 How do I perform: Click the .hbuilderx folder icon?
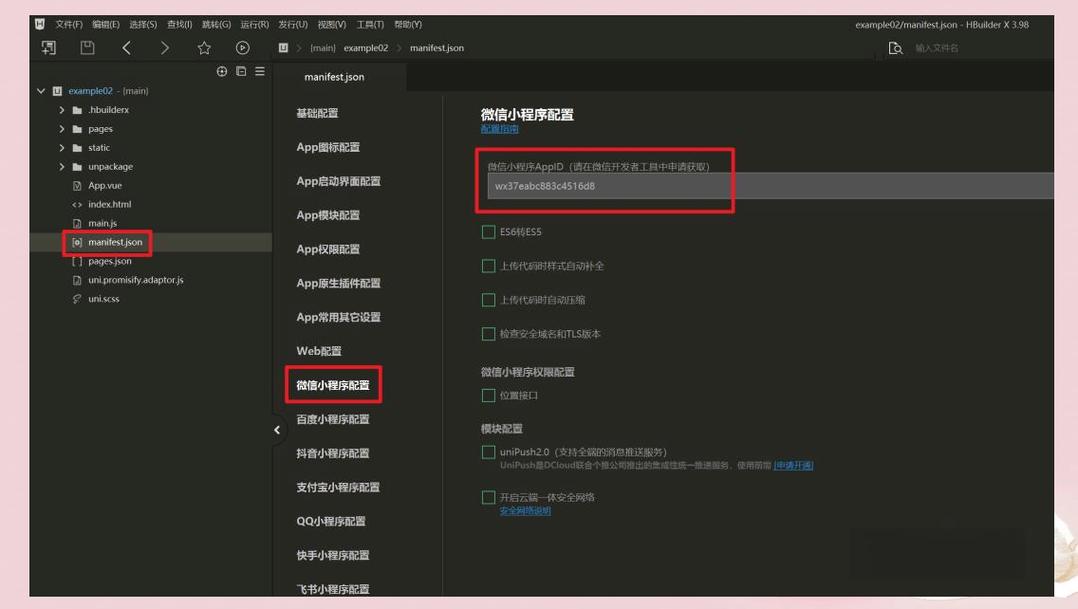[x=77, y=110]
